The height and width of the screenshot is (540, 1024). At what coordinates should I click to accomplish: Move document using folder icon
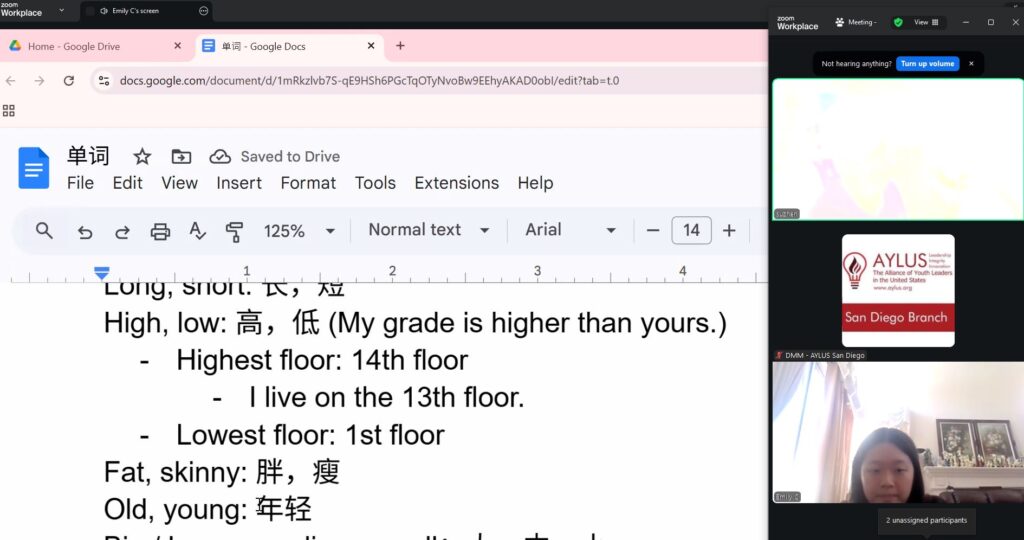pos(181,156)
